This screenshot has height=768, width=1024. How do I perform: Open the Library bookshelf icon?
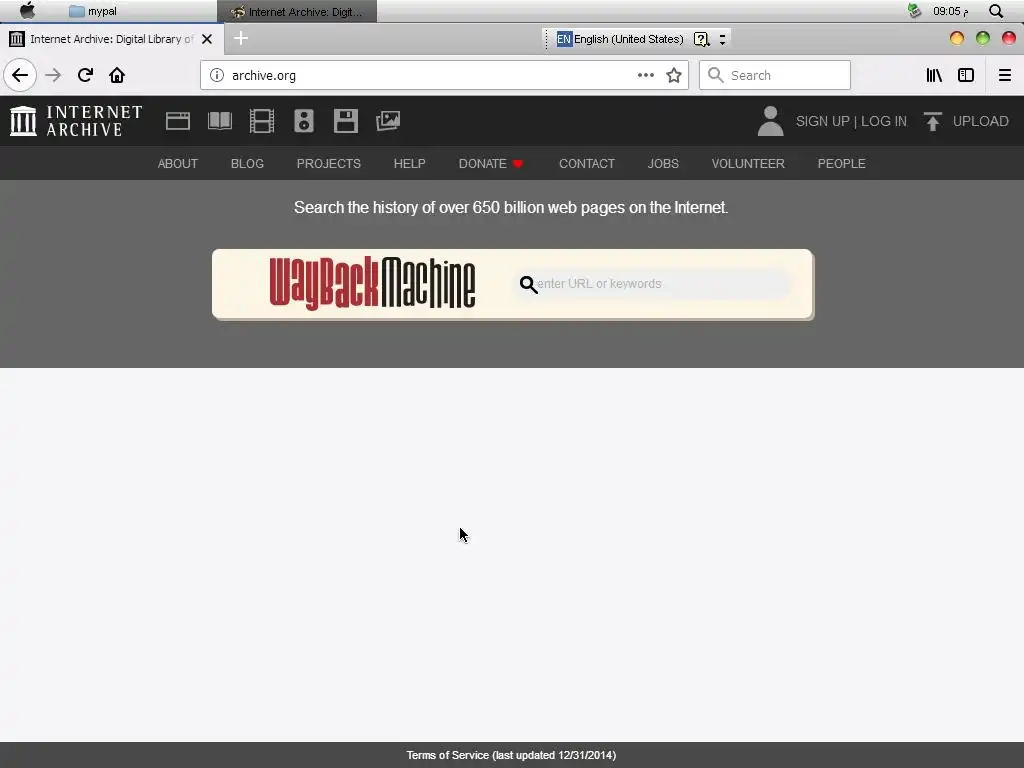tap(934, 75)
